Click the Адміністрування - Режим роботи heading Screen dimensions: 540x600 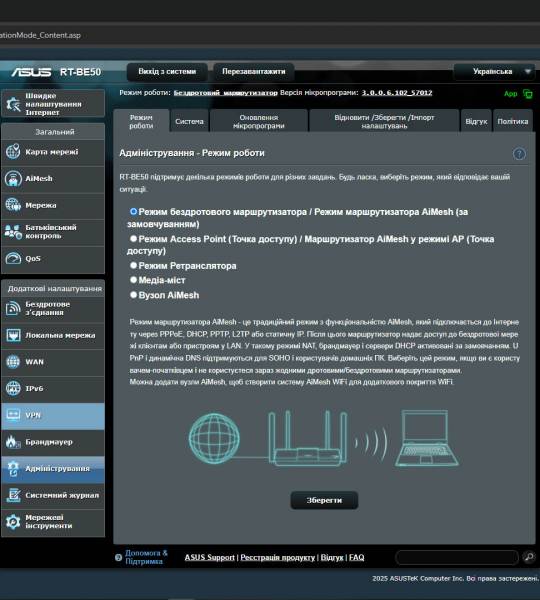(x=192, y=153)
